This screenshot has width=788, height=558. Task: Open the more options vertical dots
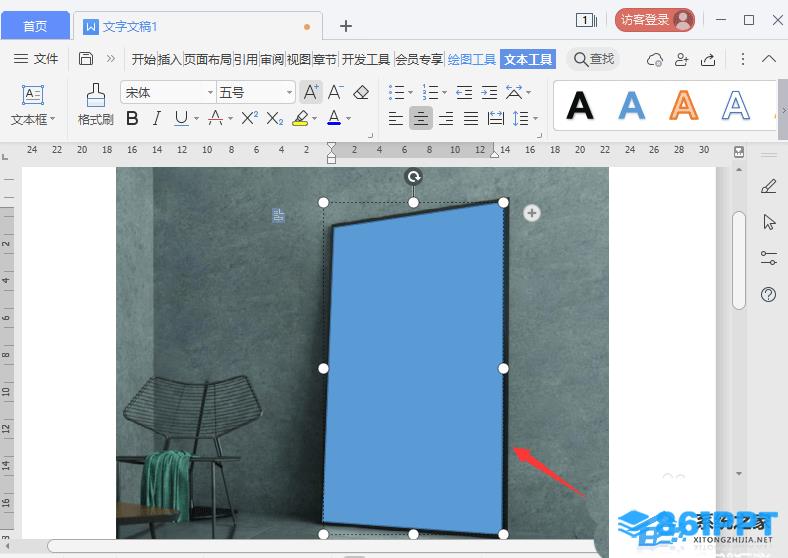tap(742, 59)
